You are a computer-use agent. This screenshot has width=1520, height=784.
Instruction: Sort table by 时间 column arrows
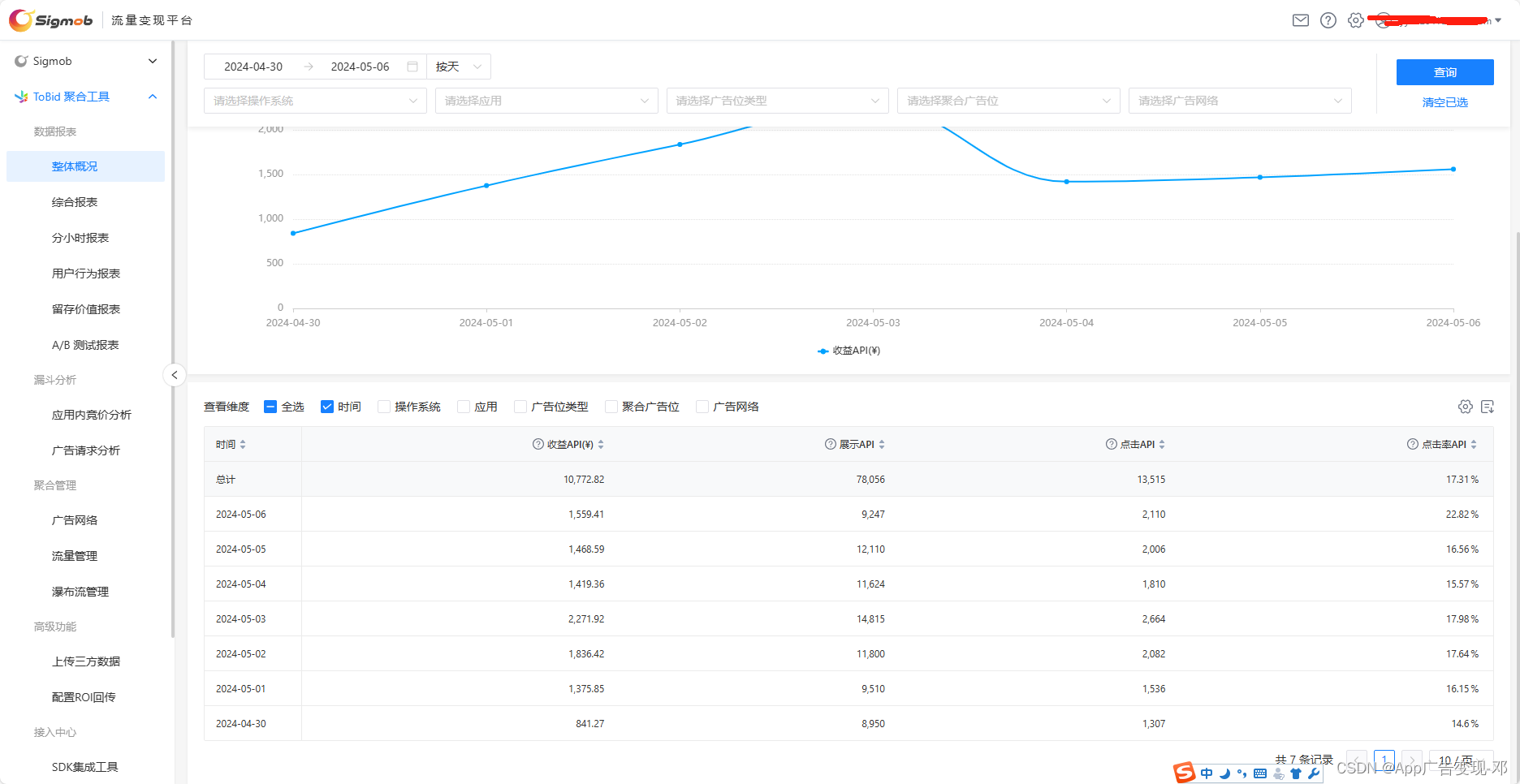243,445
